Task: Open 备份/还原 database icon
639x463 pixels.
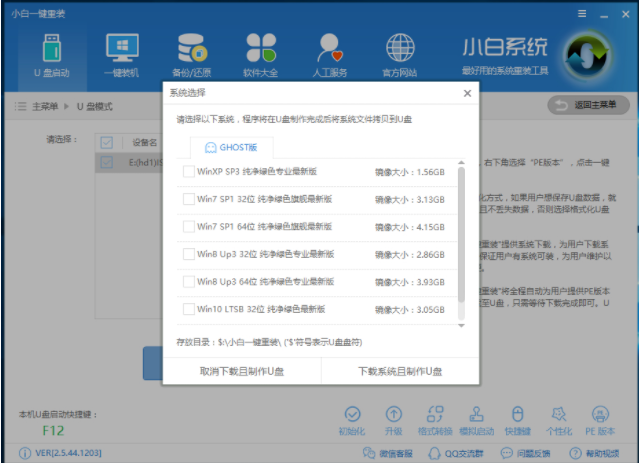Action: pyautogui.click(x=191, y=51)
